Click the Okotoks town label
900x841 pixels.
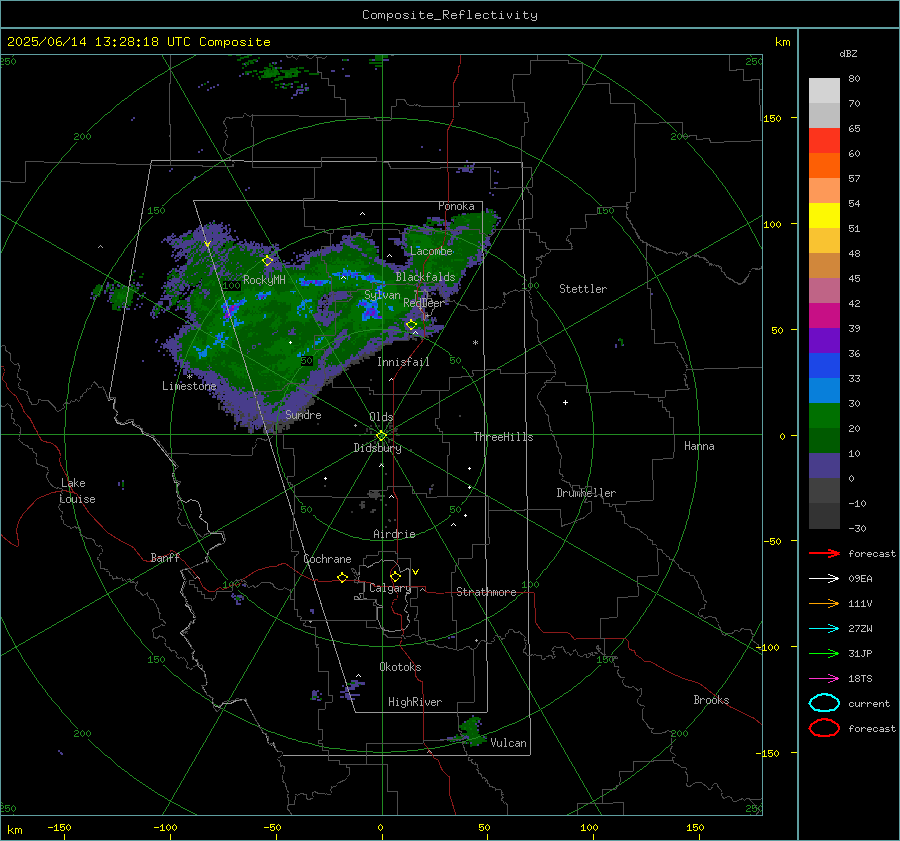[400, 667]
